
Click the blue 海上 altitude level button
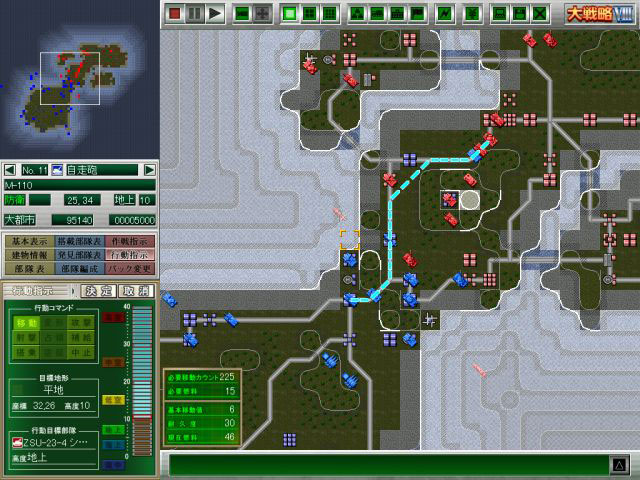click(x=113, y=445)
